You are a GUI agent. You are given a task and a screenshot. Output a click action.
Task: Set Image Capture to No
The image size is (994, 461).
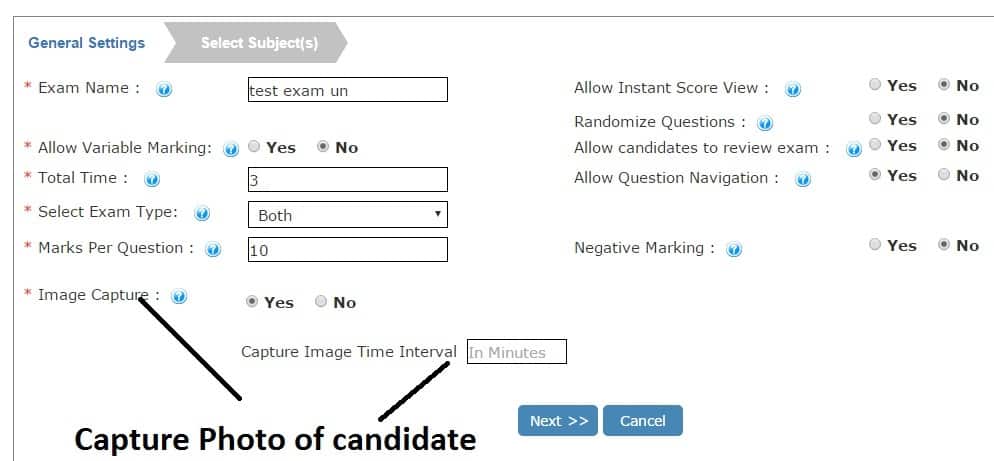(x=321, y=302)
